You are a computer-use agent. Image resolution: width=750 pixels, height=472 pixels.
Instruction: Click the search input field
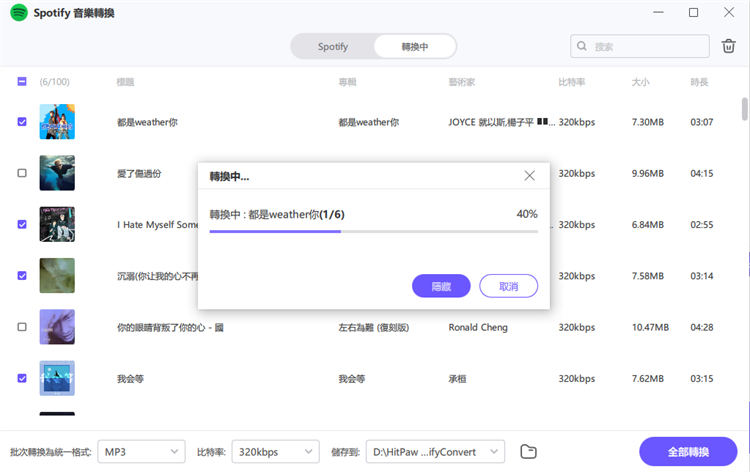pyautogui.click(x=640, y=46)
